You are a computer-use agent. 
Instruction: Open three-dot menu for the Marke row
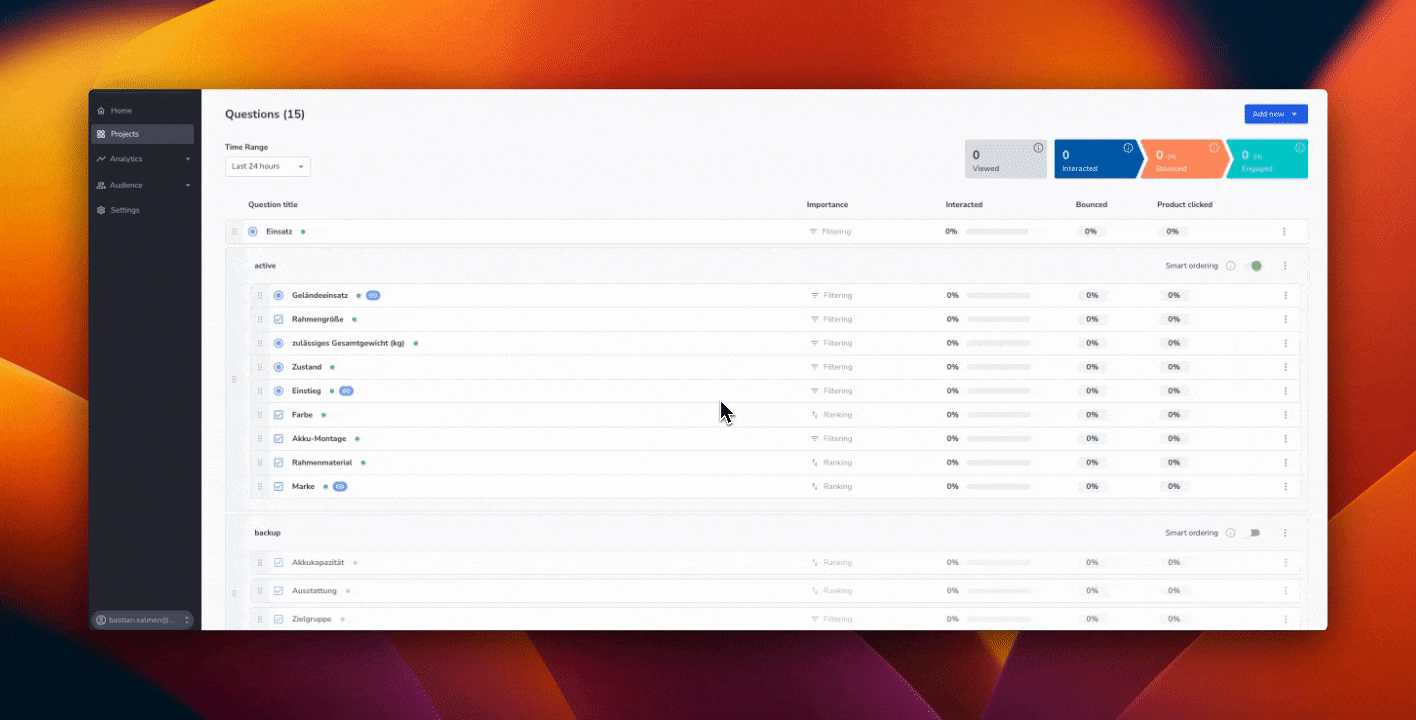pyautogui.click(x=1285, y=487)
